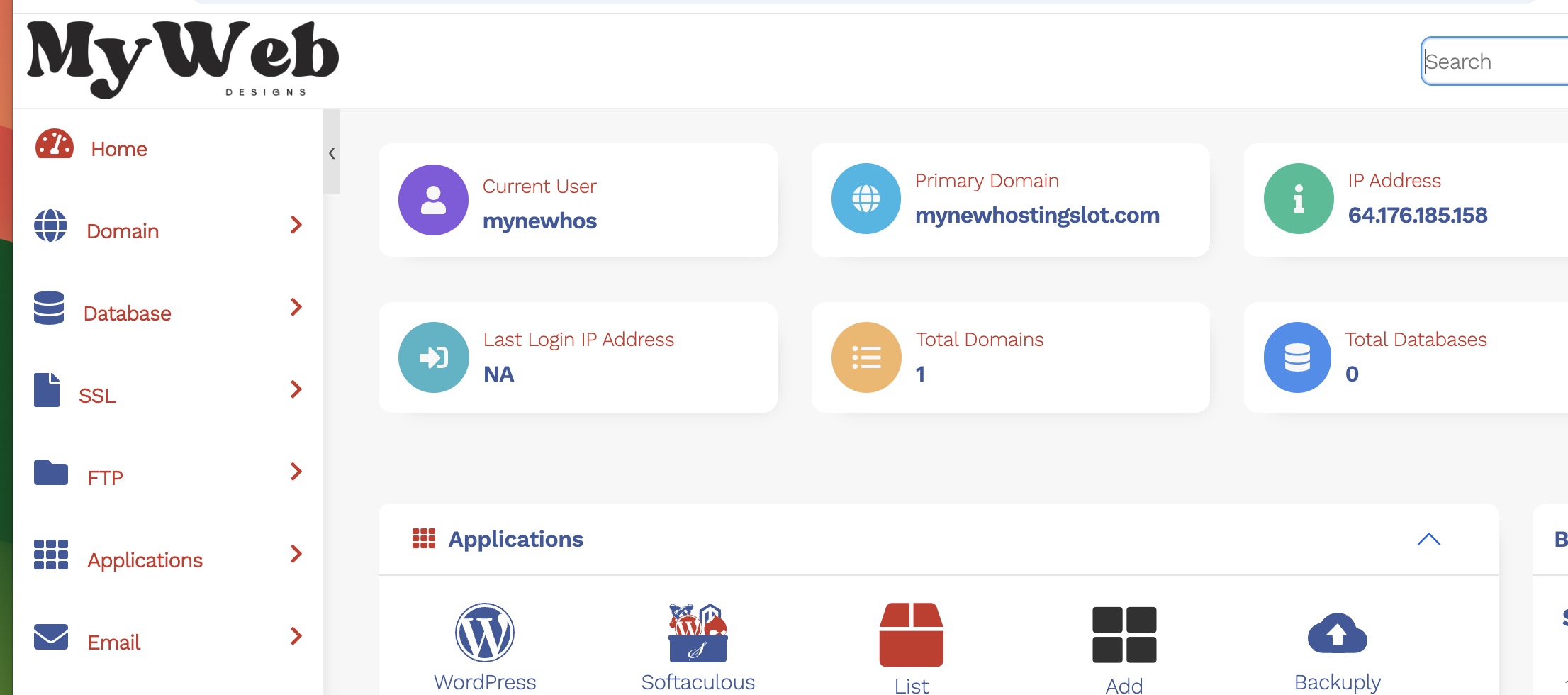Viewport: 1568px width, 695px height.
Task: Expand the Domain sidebar menu chevron
Action: (296, 226)
